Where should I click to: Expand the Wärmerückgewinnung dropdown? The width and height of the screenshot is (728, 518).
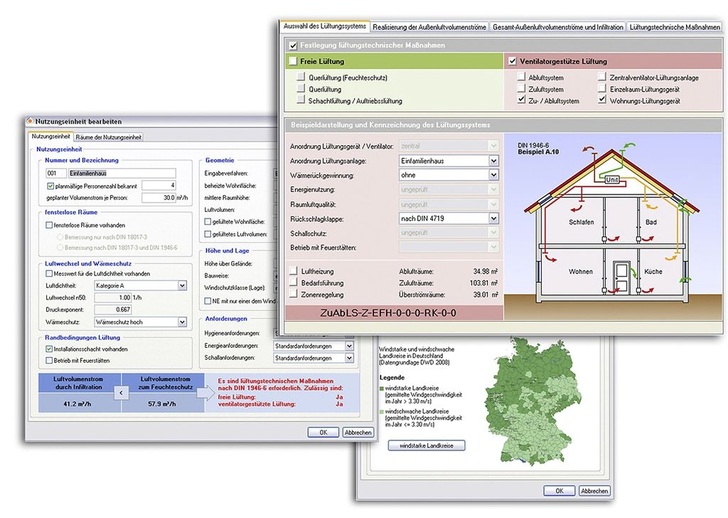(x=492, y=174)
